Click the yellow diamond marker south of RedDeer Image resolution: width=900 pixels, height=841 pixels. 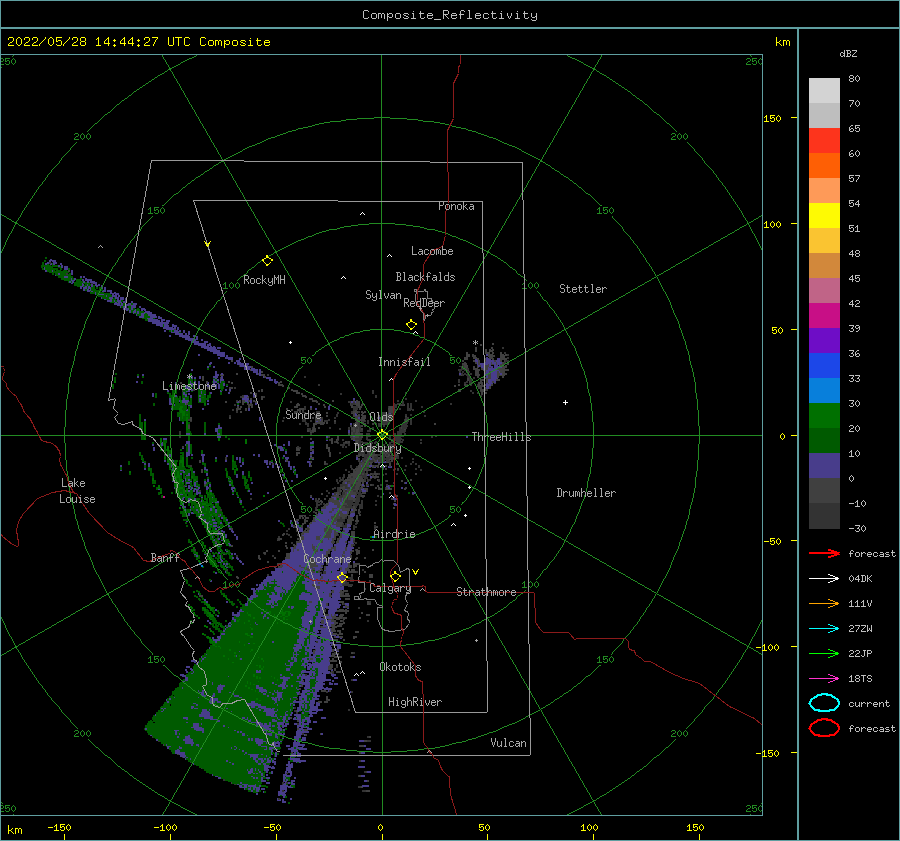click(x=412, y=324)
